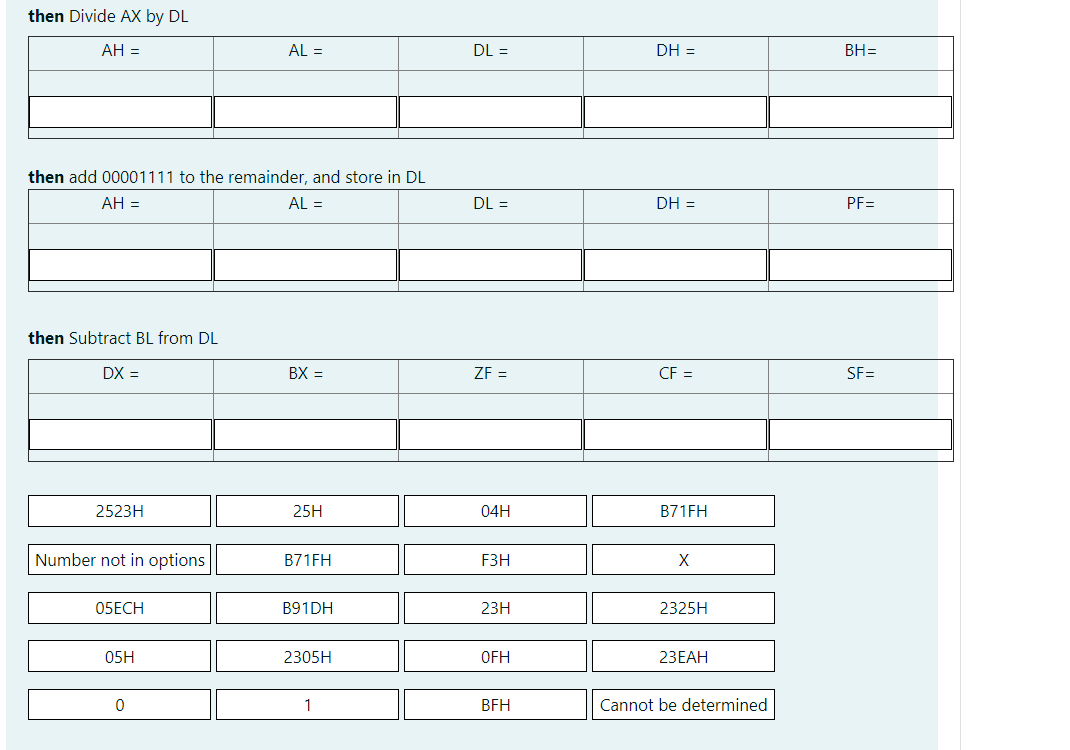Select the B91DH answer

(x=307, y=607)
